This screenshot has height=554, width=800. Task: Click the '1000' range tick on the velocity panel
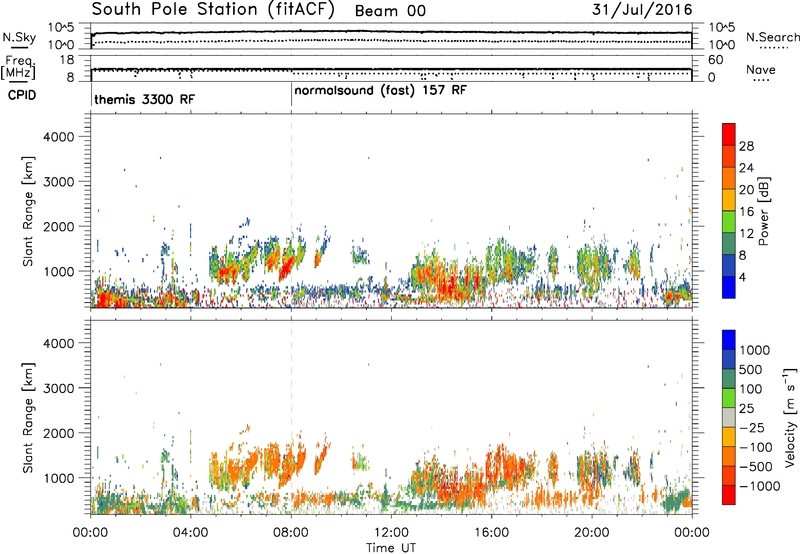click(x=58, y=478)
